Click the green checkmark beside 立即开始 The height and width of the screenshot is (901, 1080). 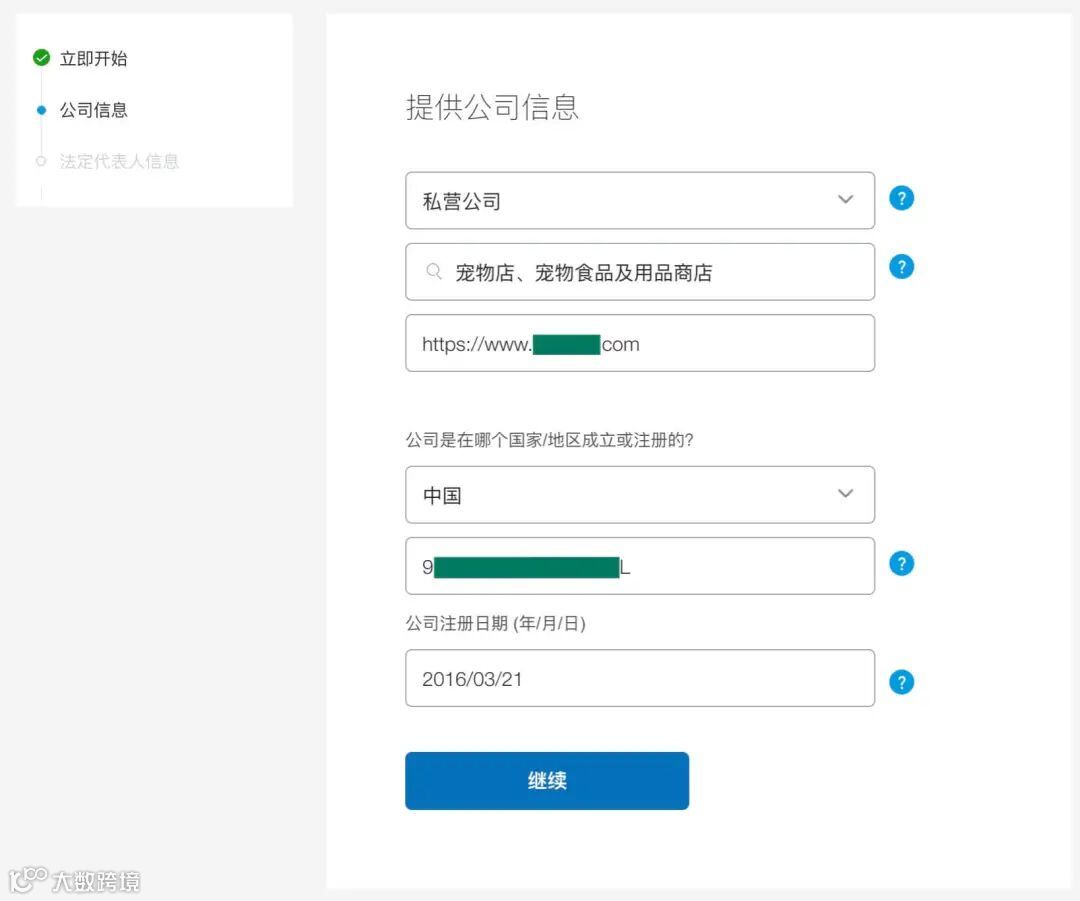point(41,58)
